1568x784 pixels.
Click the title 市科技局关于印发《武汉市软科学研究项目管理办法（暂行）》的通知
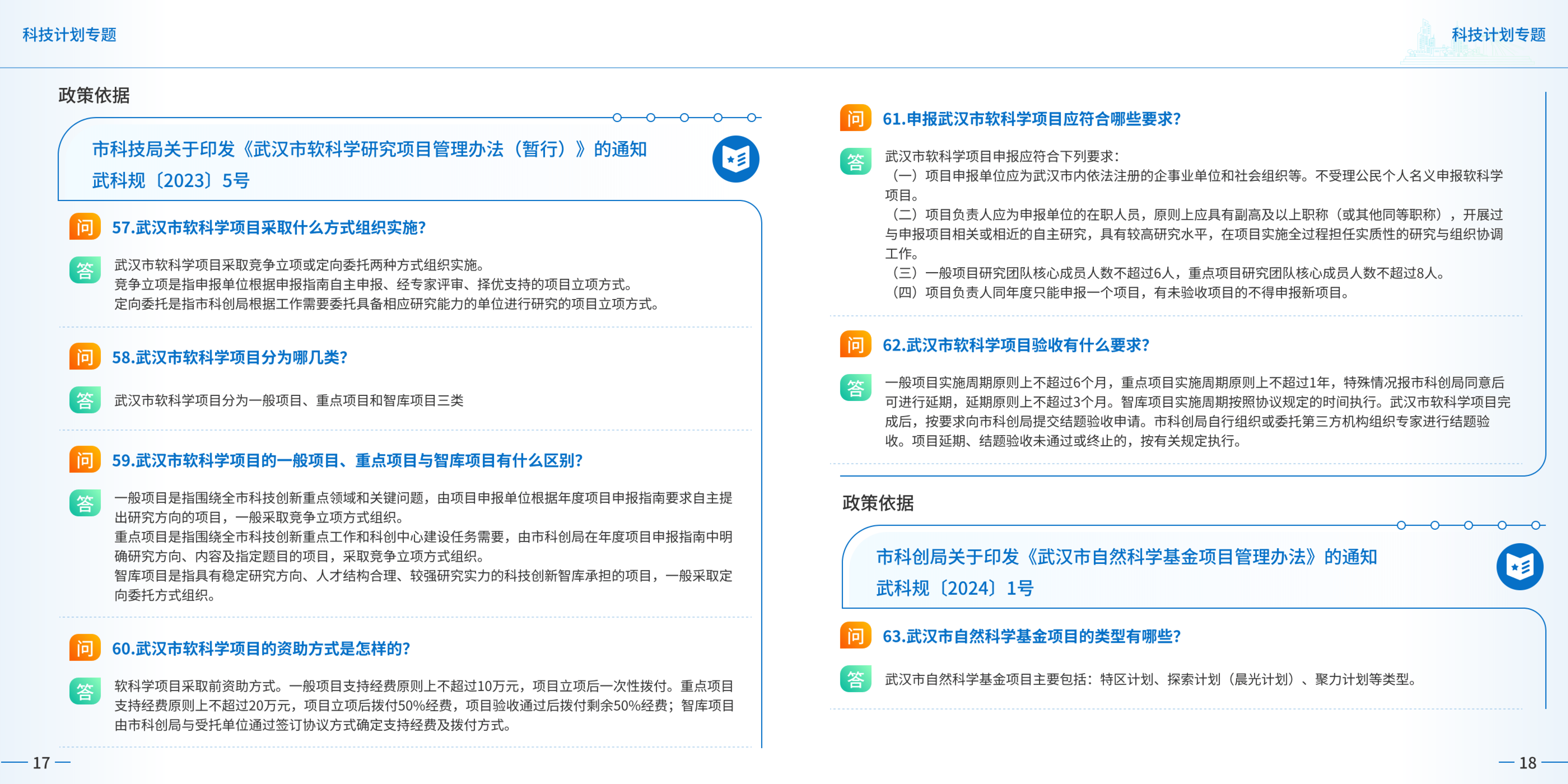coord(369,149)
